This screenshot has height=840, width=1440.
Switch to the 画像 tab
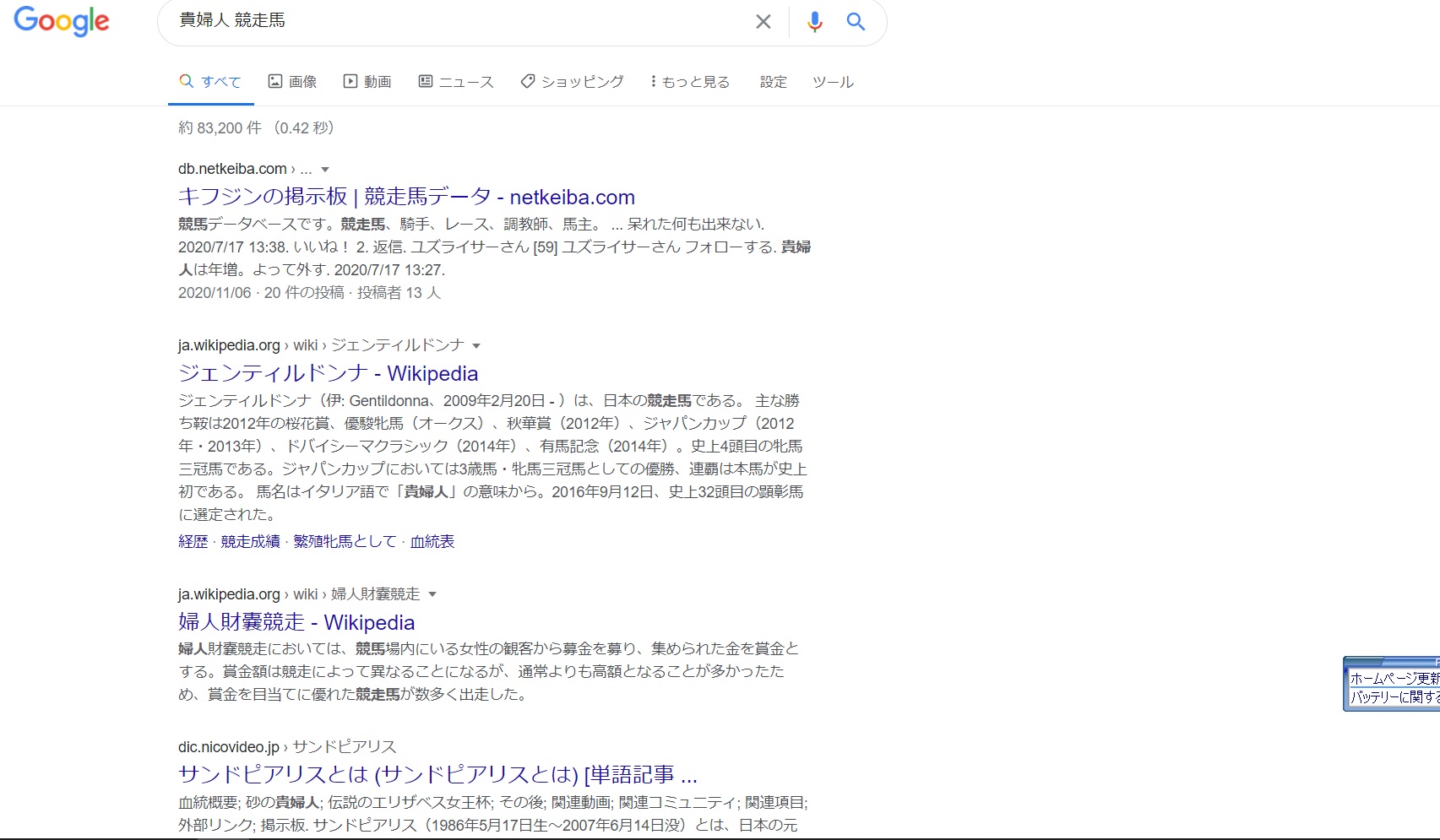coord(292,82)
